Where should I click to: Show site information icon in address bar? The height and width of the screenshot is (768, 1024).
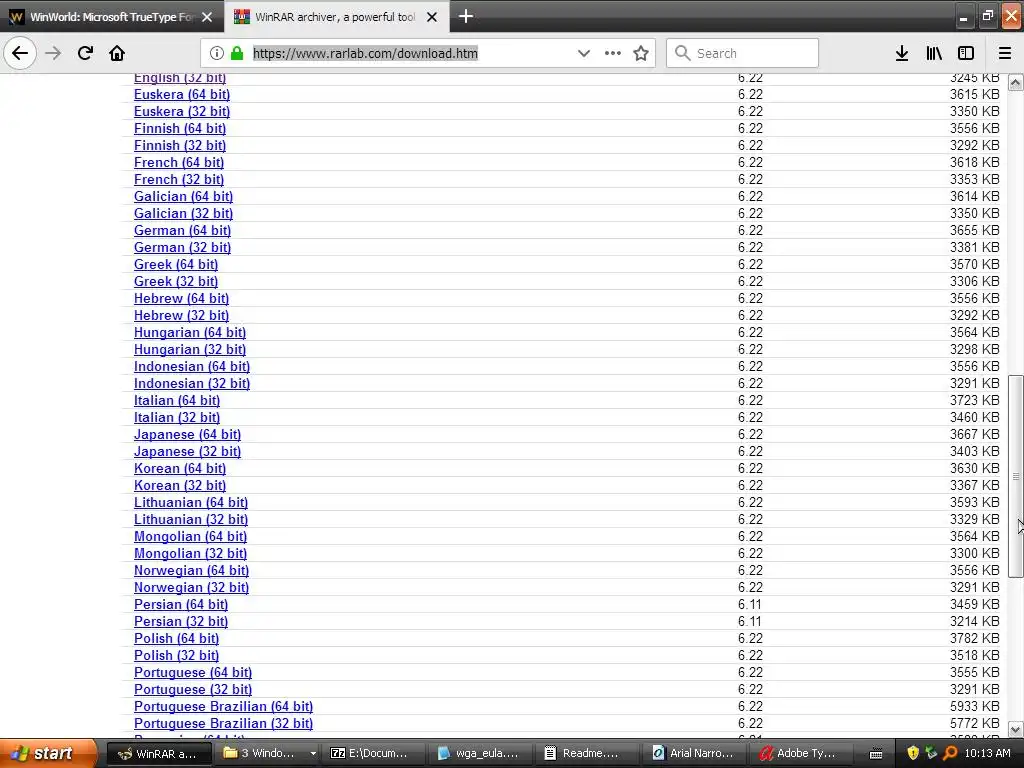click(x=217, y=53)
